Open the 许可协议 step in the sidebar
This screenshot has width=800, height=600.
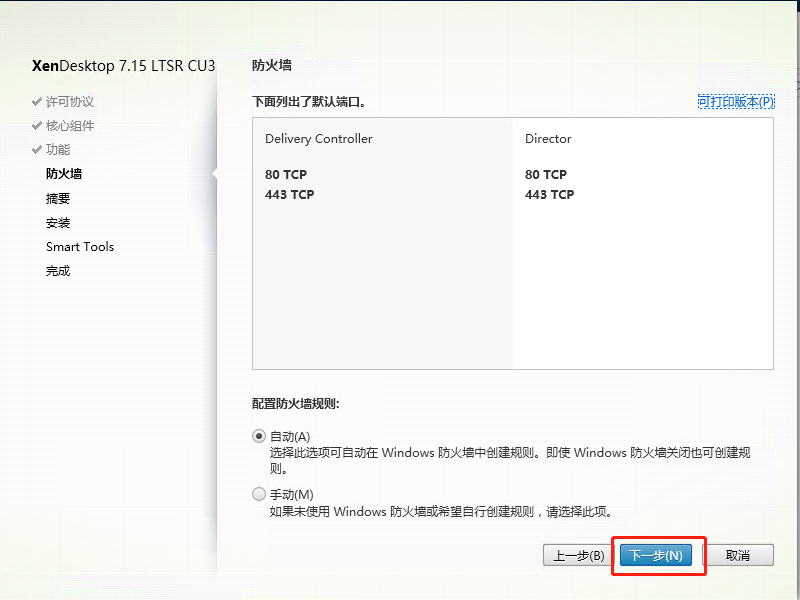click(70, 102)
